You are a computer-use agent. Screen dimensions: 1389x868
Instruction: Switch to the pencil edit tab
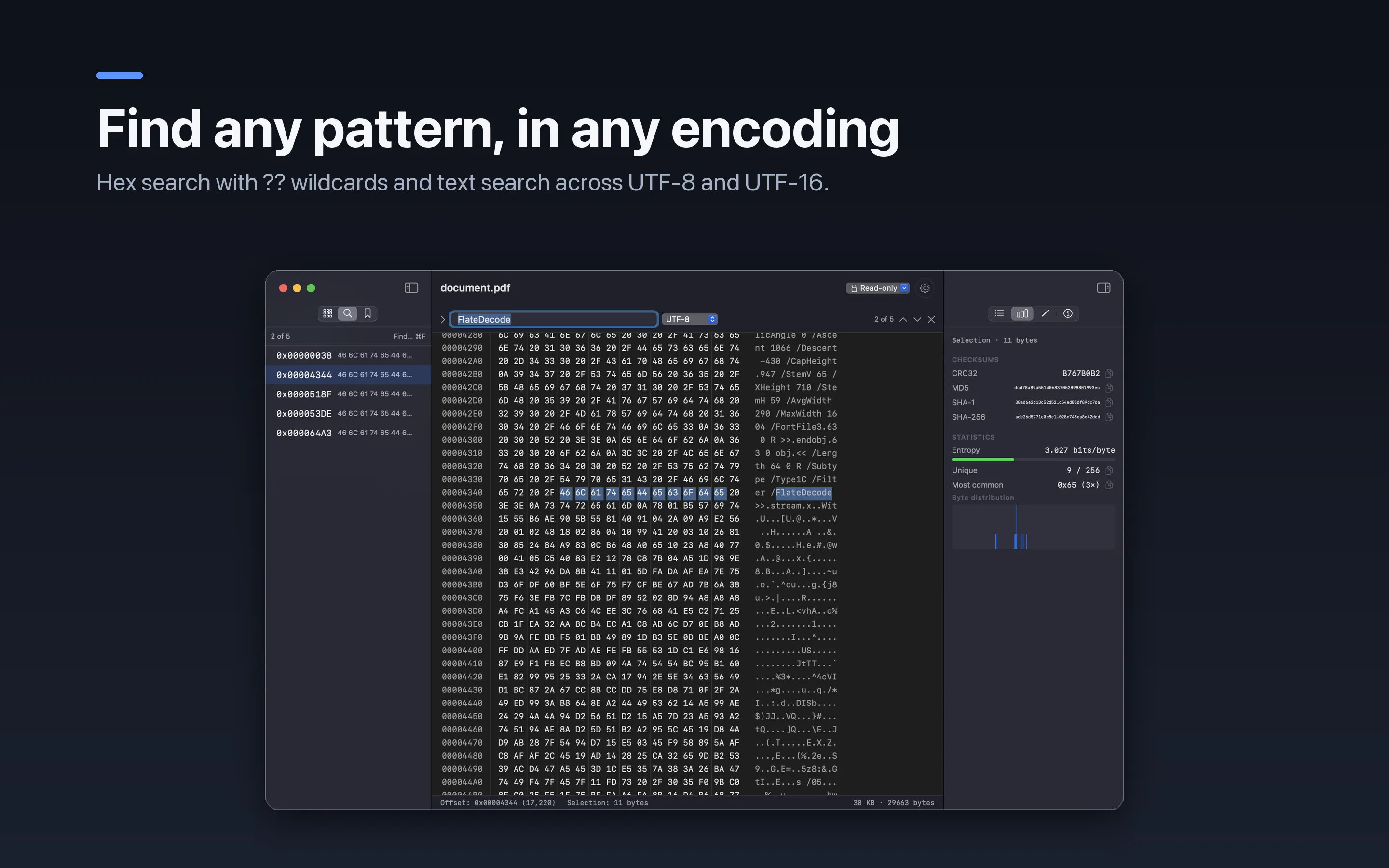tap(1045, 313)
